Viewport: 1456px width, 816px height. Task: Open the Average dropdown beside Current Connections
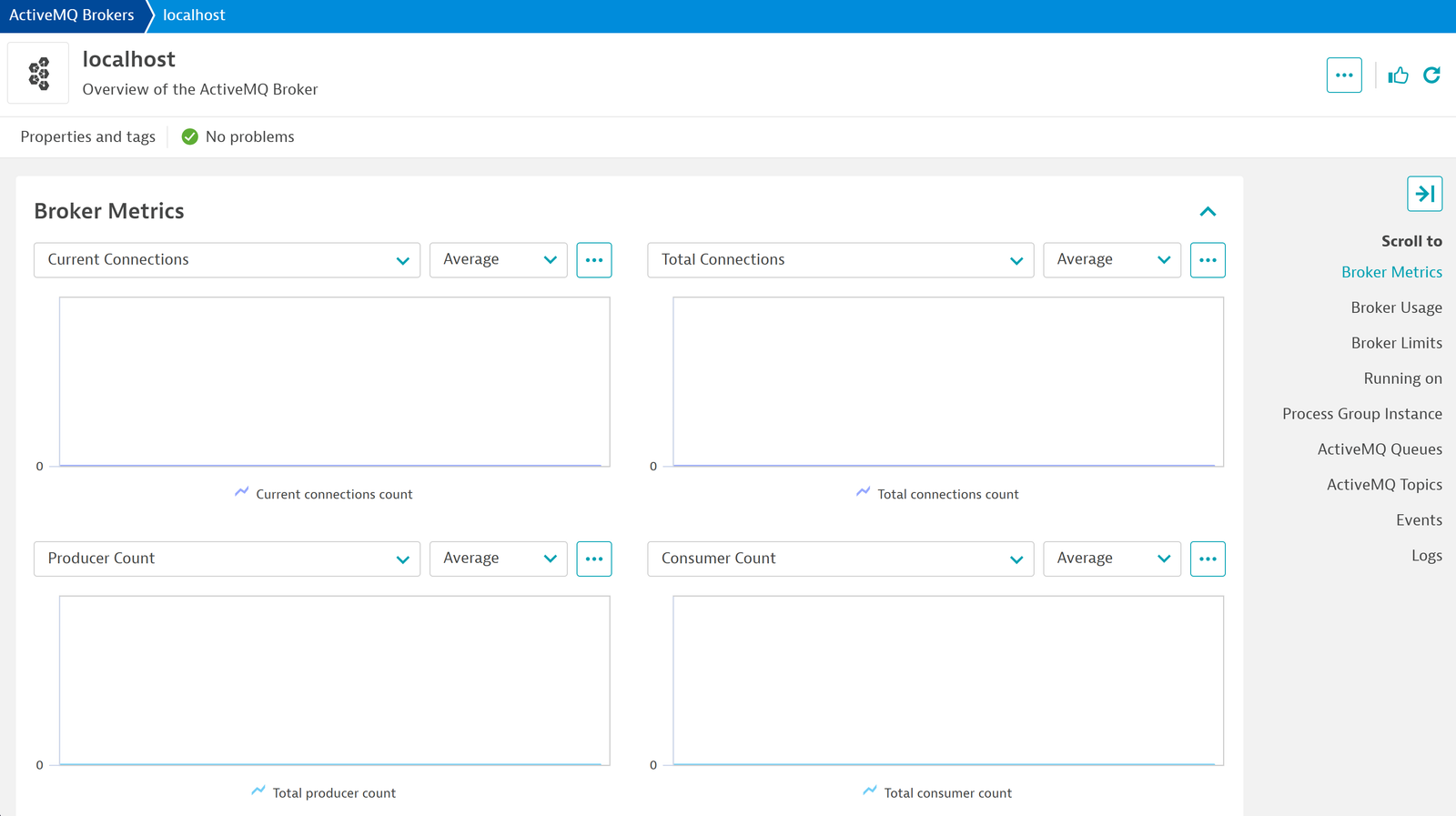pyautogui.click(x=498, y=260)
